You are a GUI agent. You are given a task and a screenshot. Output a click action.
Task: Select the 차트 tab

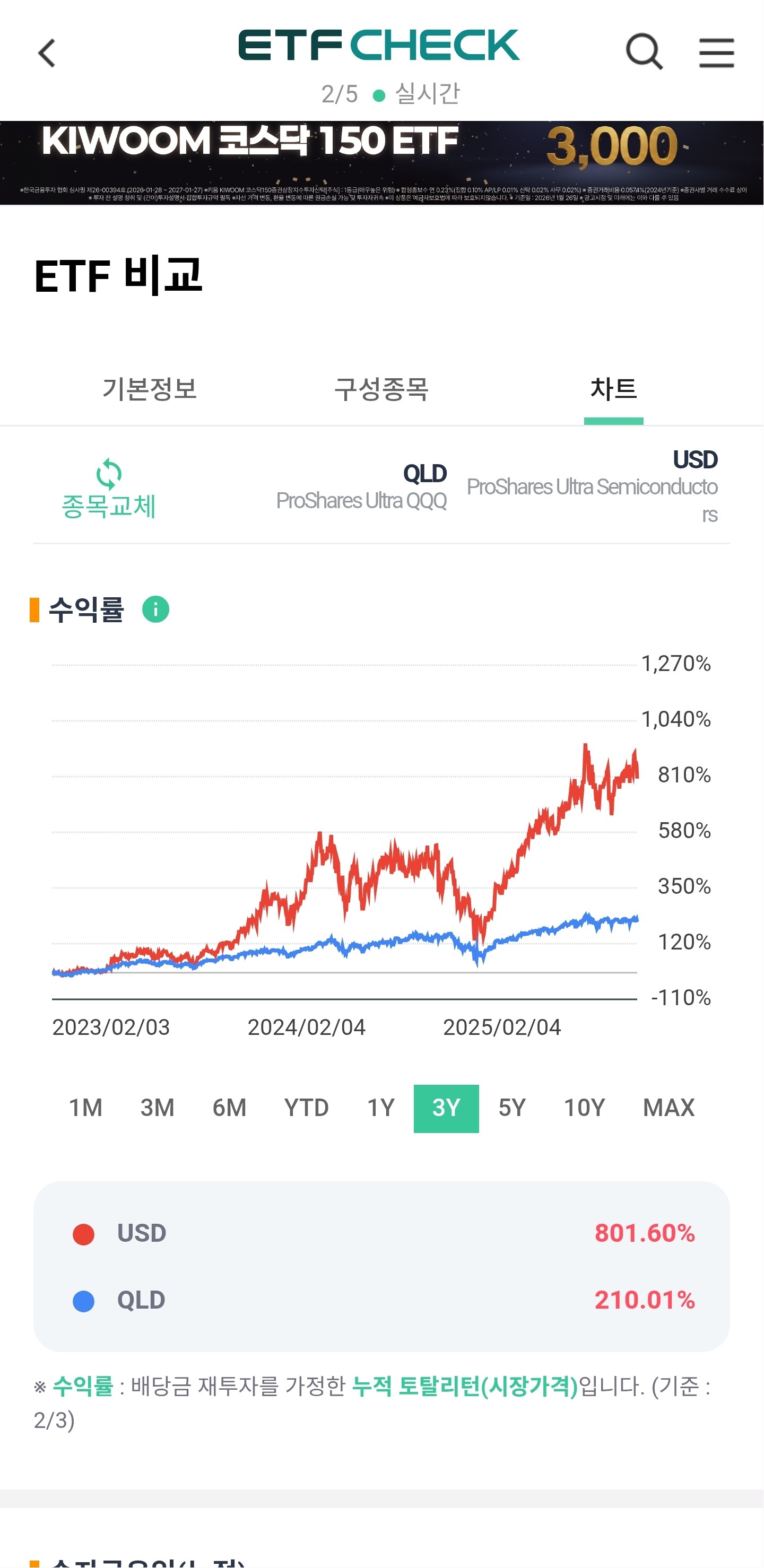tap(613, 389)
